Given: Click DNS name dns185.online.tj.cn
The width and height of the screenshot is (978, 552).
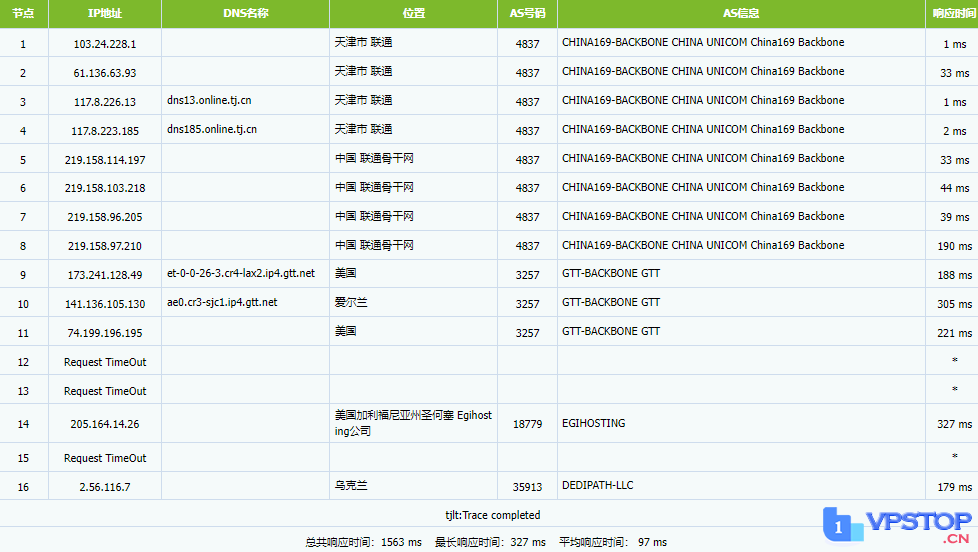Looking at the screenshot, I should [x=212, y=129].
